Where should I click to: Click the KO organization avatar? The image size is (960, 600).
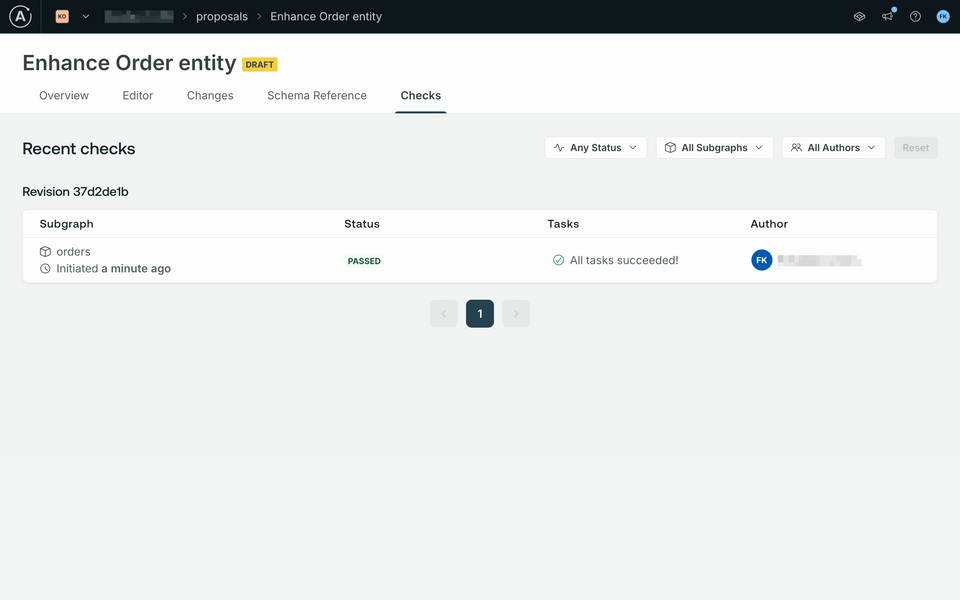click(62, 17)
